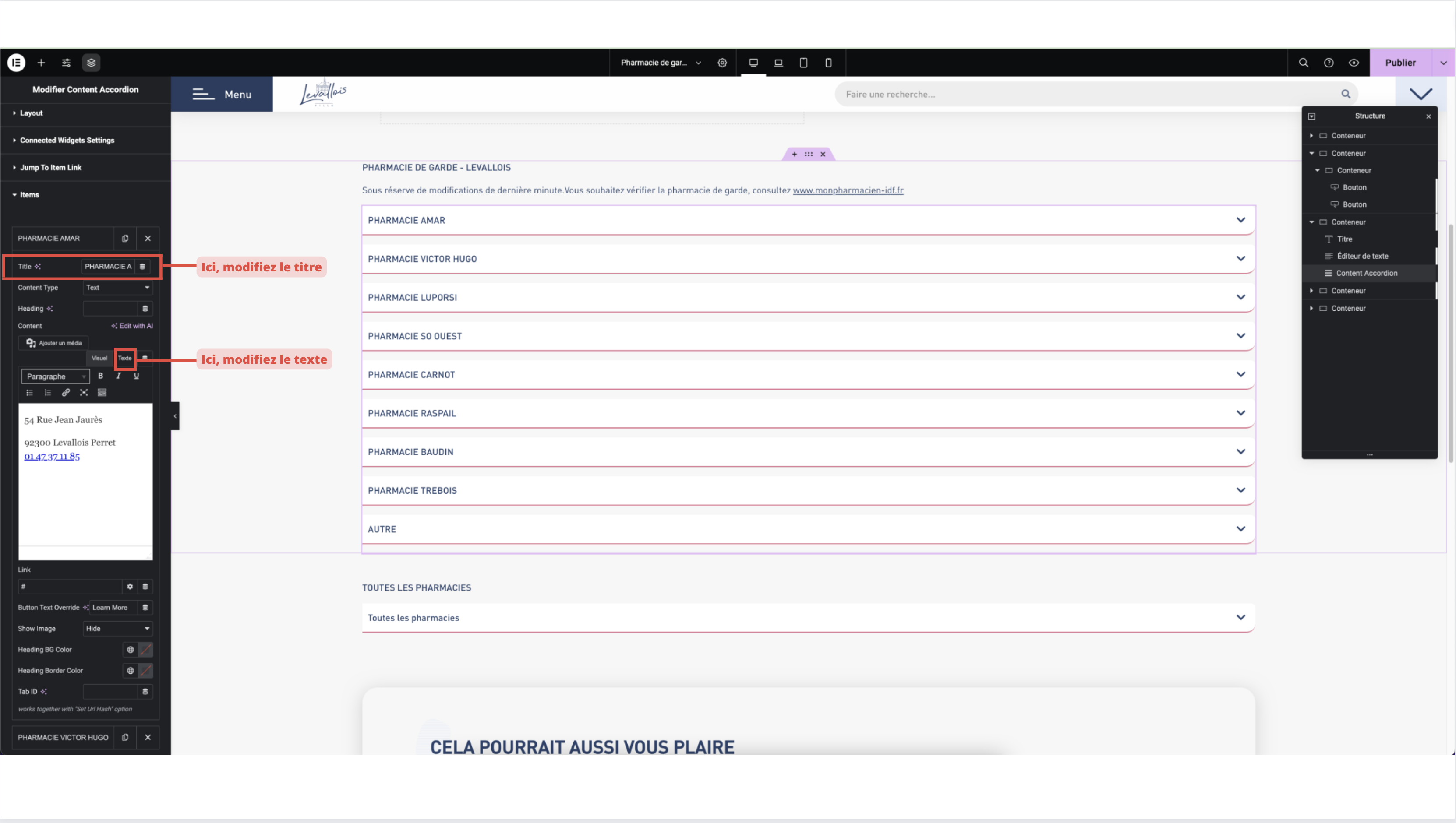Screen dimensions: 1456x823
Task: Click the Publier button
Action: [x=1400, y=63]
